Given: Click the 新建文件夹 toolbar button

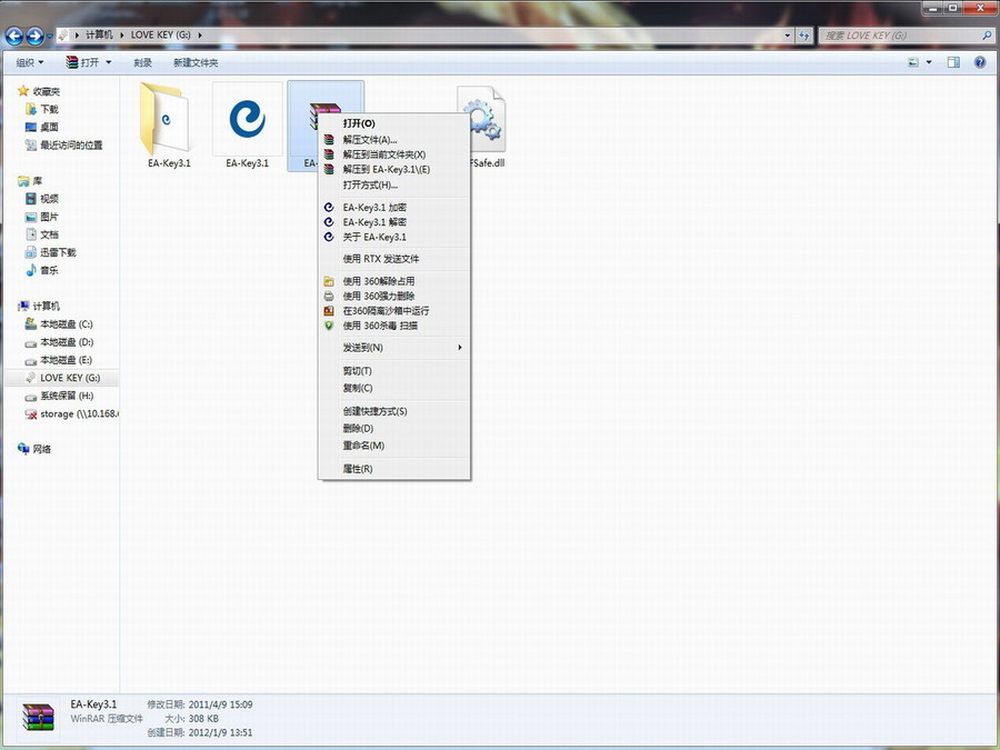Looking at the screenshot, I should (x=196, y=62).
